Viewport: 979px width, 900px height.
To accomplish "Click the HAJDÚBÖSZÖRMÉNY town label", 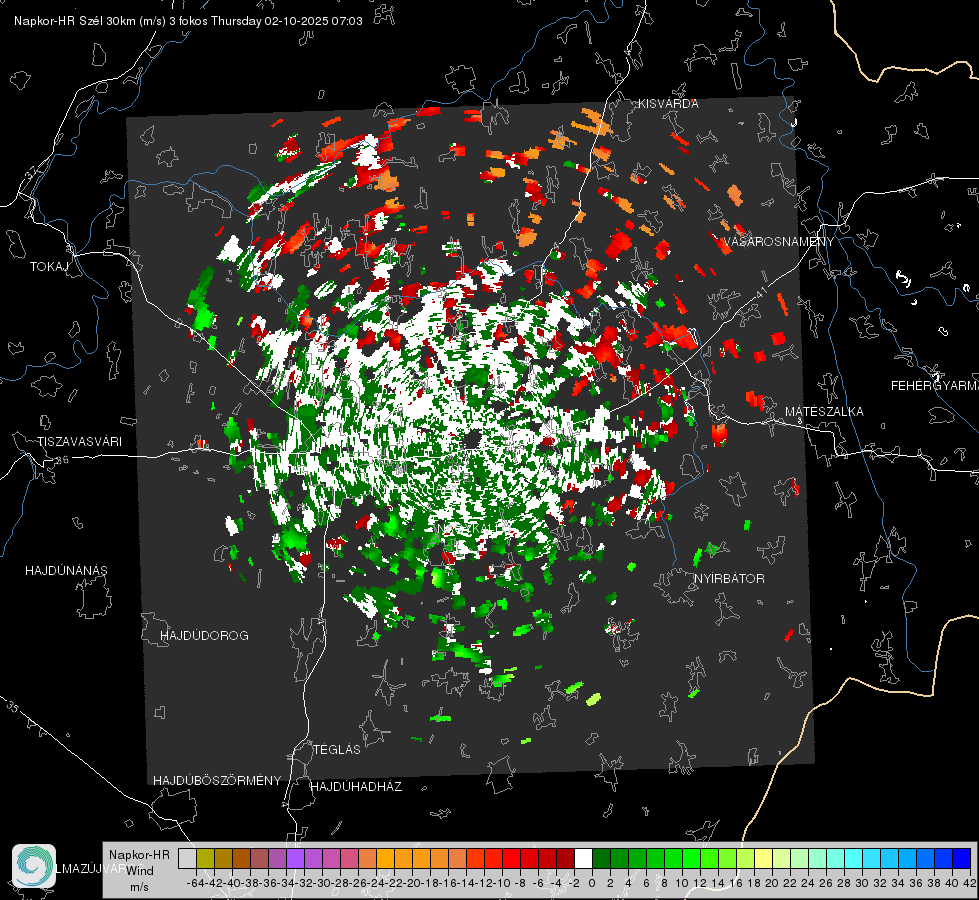I will [217, 781].
